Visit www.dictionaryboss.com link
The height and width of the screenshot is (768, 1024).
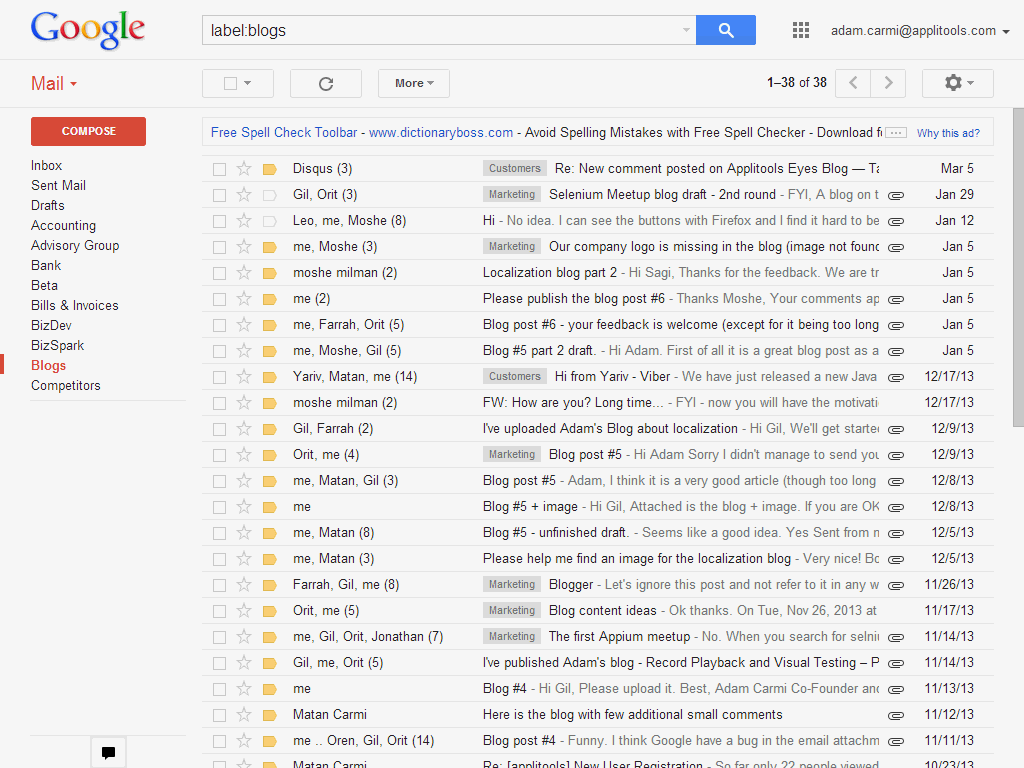pyautogui.click(x=441, y=133)
